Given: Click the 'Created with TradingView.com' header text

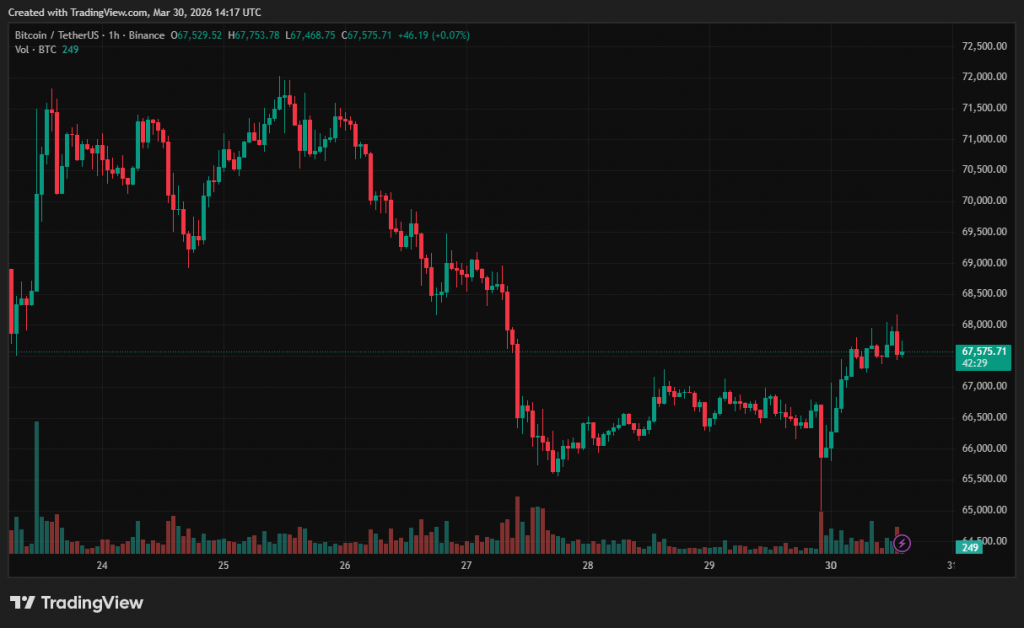Looking at the screenshot, I should coord(135,12).
